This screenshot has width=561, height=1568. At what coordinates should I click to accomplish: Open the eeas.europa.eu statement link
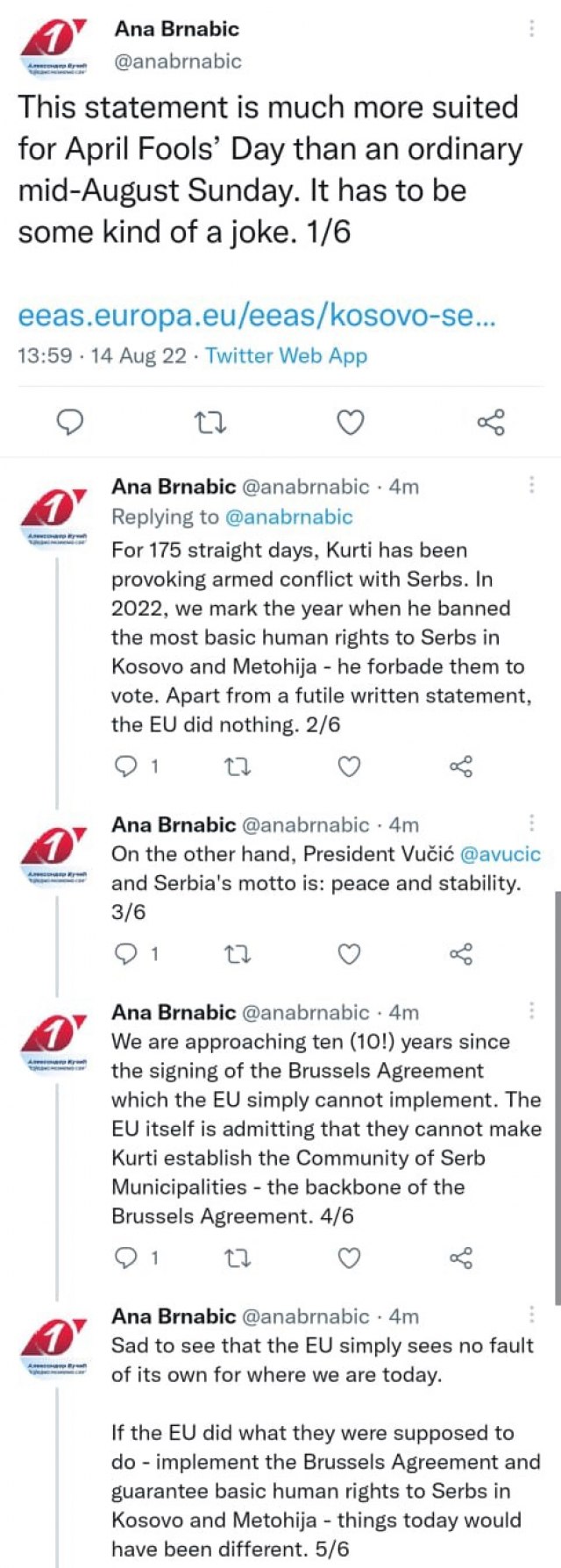point(257,316)
